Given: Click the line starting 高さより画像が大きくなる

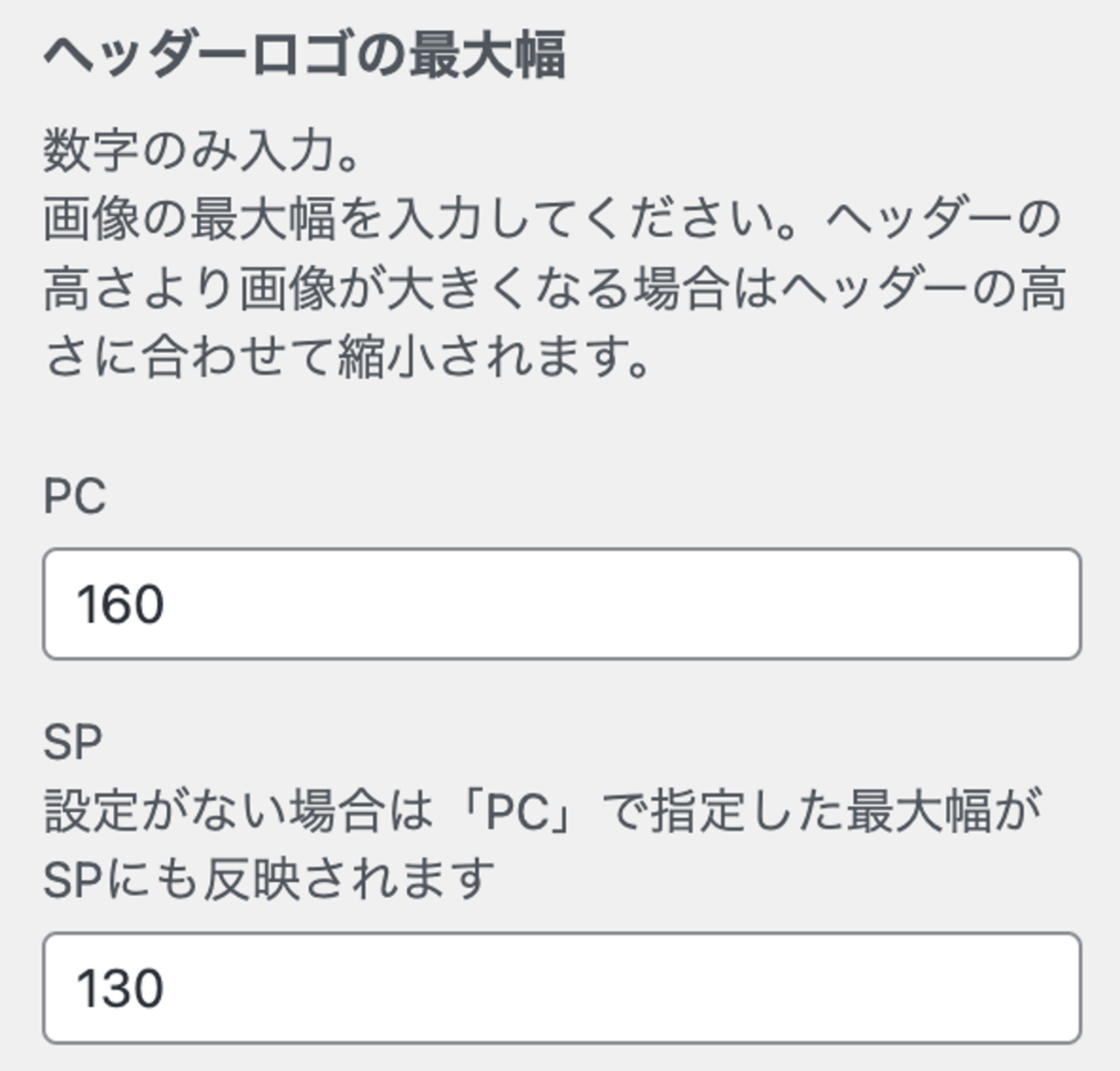Looking at the screenshot, I should tap(555, 289).
